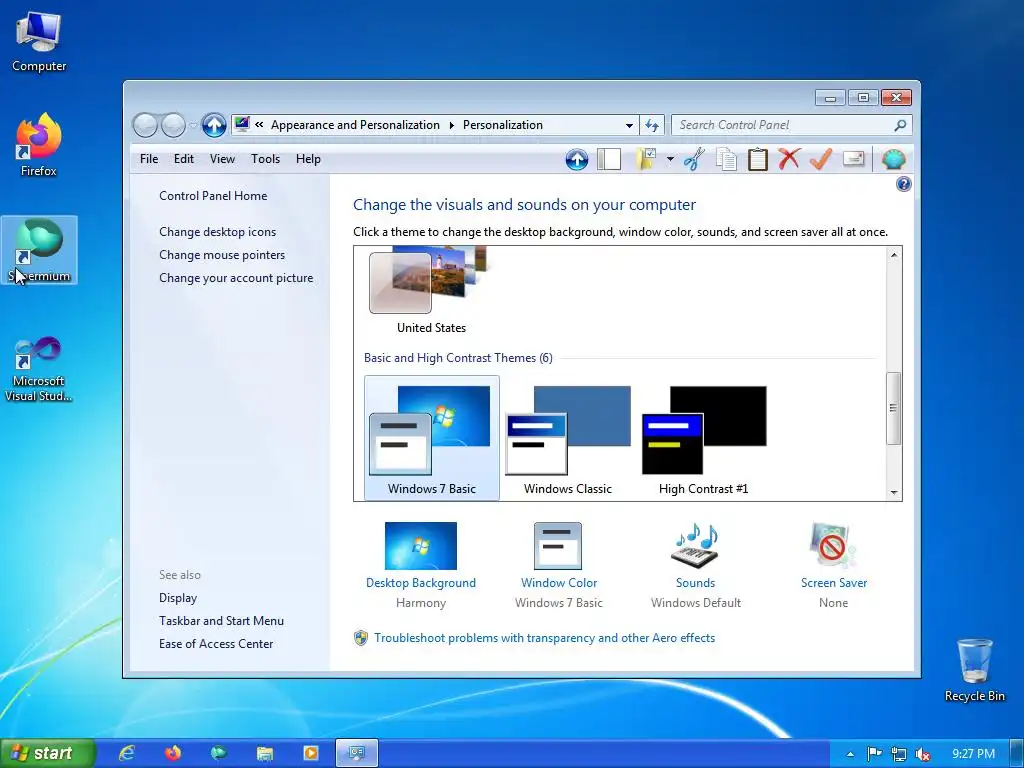Viewport: 1024px width, 768px height.
Task: Show hidden tray icons arrow
Action: (850, 754)
